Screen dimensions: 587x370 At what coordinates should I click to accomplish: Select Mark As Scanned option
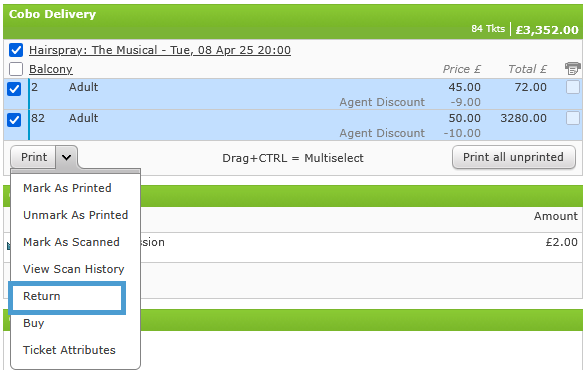71,242
